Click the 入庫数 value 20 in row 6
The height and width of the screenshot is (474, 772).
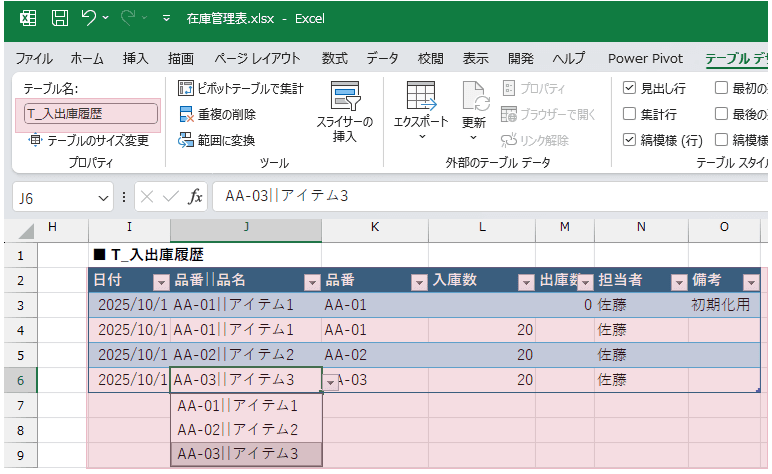point(525,380)
